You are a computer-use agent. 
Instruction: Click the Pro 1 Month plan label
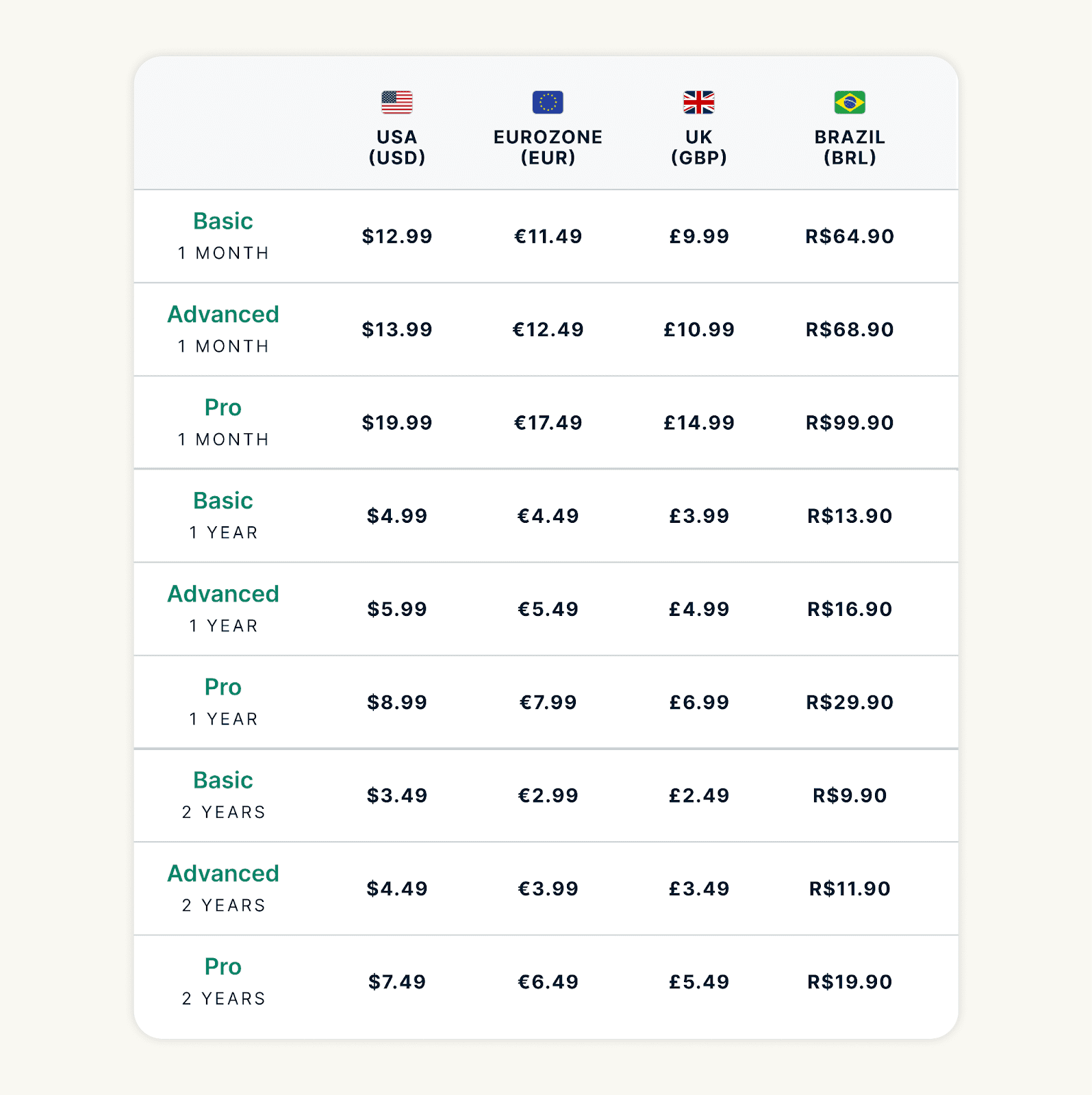click(223, 421)
